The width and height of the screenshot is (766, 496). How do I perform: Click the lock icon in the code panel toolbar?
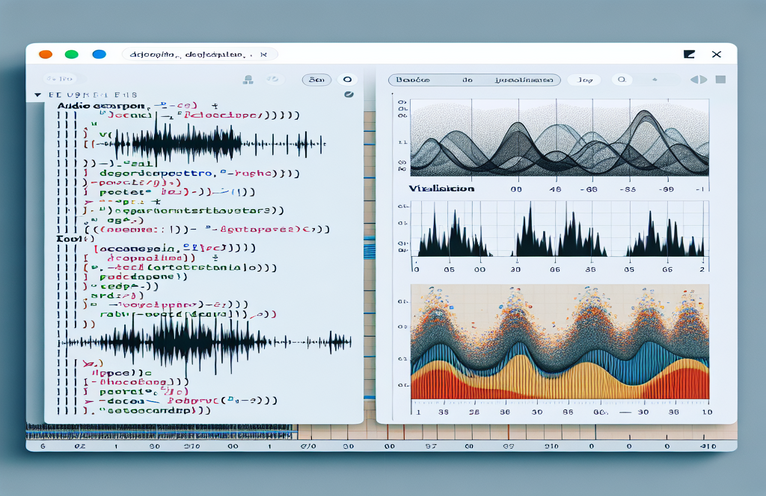click(246, 79)
